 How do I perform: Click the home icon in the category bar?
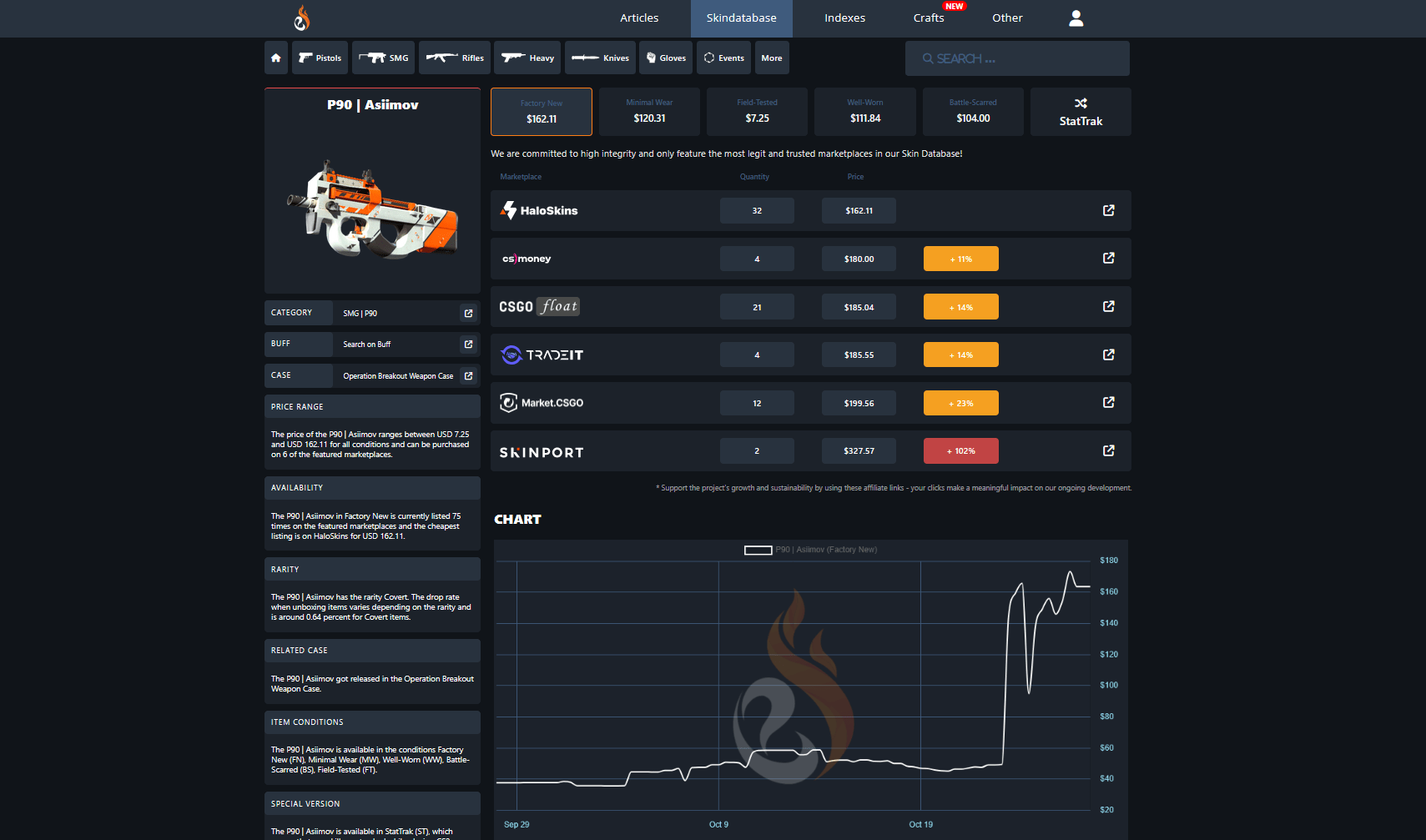(275, 58)
